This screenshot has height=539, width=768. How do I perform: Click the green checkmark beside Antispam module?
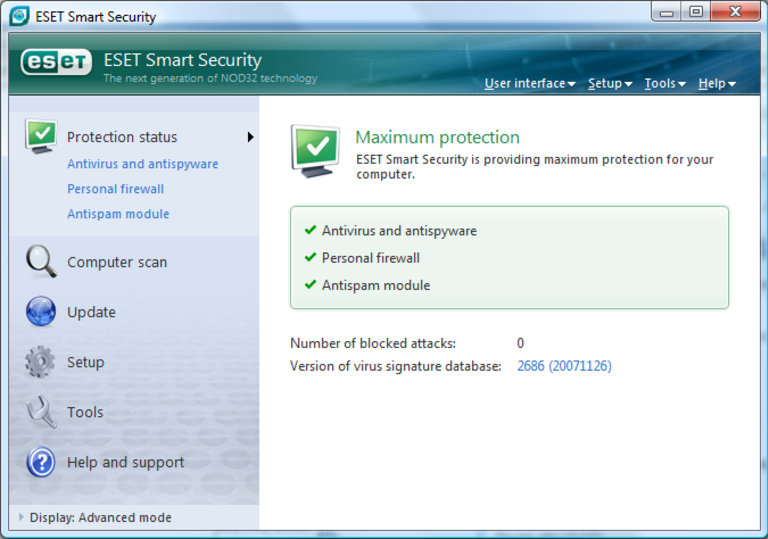tap(311, 285)
